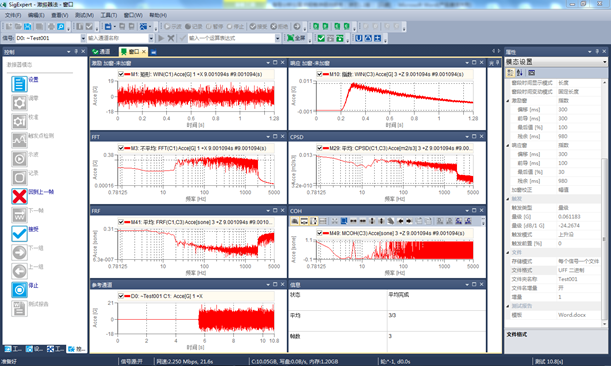This screenshot has width=612, height=367.
Task: Select the Word.docx template value
Action: click(571, 315)
